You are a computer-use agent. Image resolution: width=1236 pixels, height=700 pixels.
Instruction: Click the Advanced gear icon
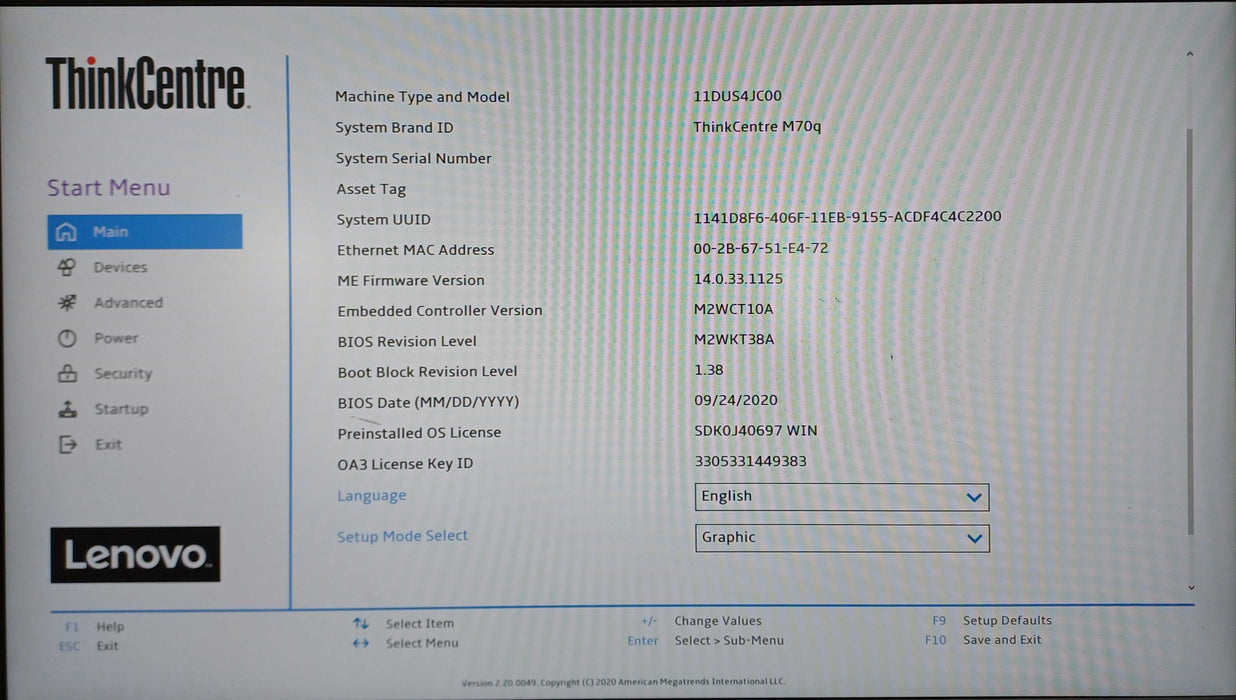click(67, 303)
